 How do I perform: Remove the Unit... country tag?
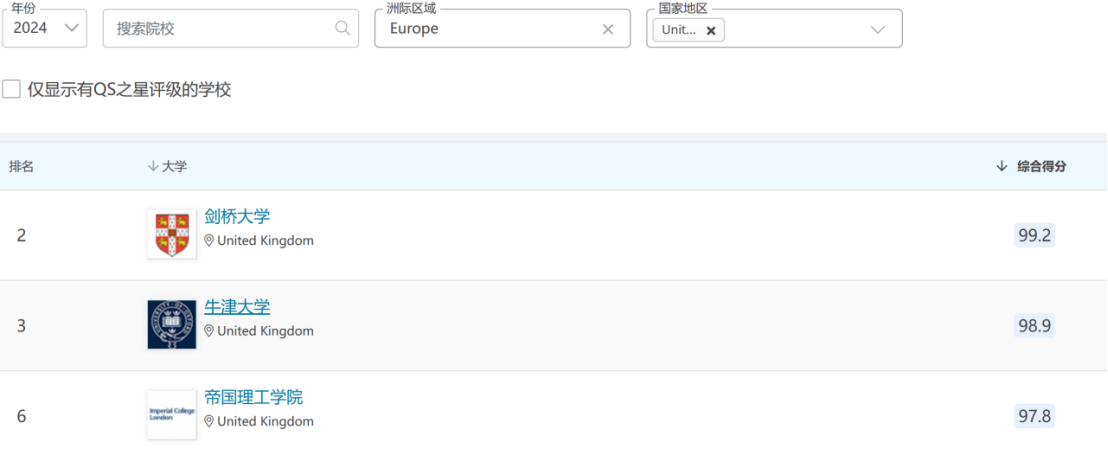712,30
